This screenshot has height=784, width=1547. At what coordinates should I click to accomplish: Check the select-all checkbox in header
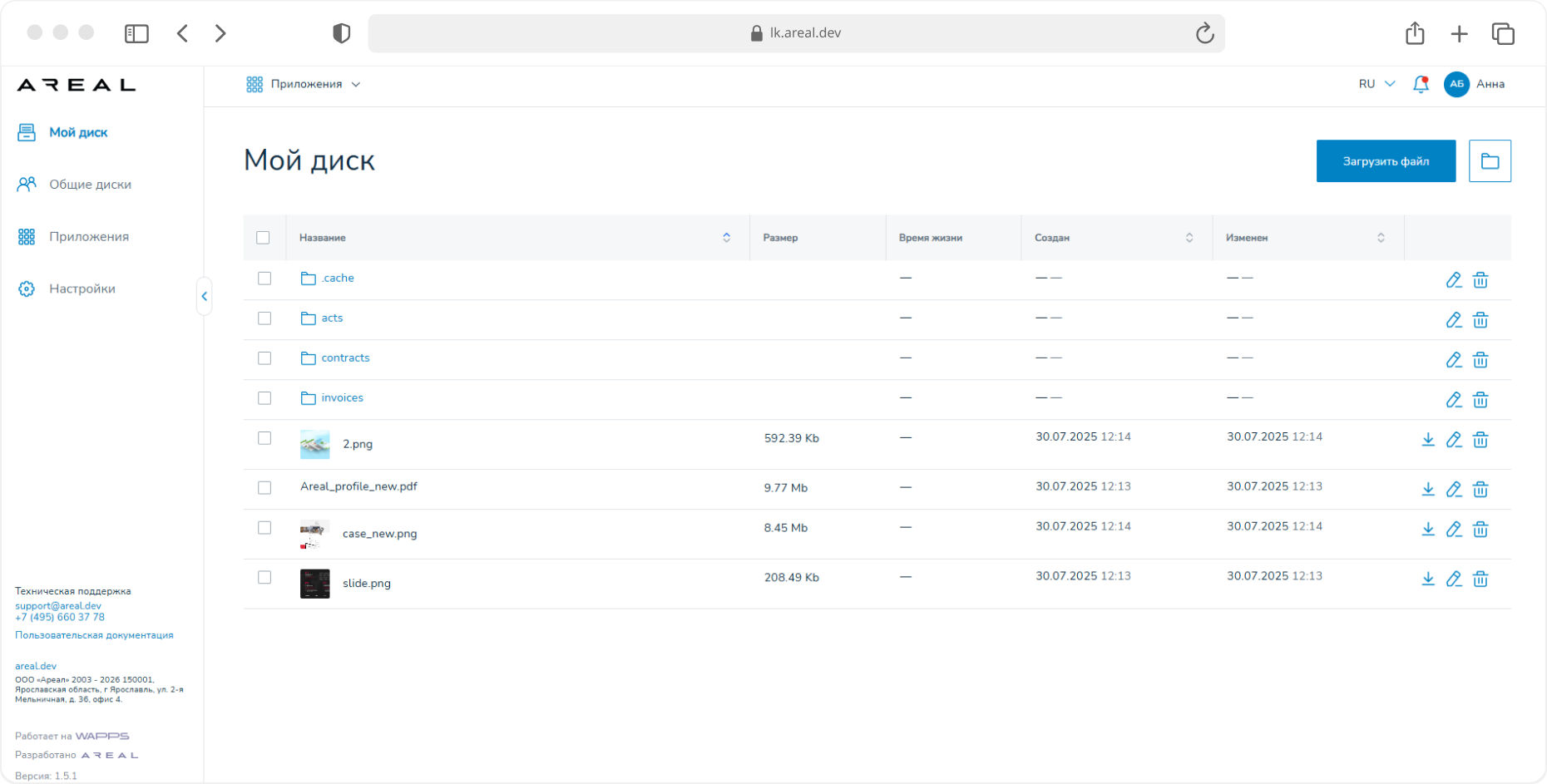click(x=263, y=238)
